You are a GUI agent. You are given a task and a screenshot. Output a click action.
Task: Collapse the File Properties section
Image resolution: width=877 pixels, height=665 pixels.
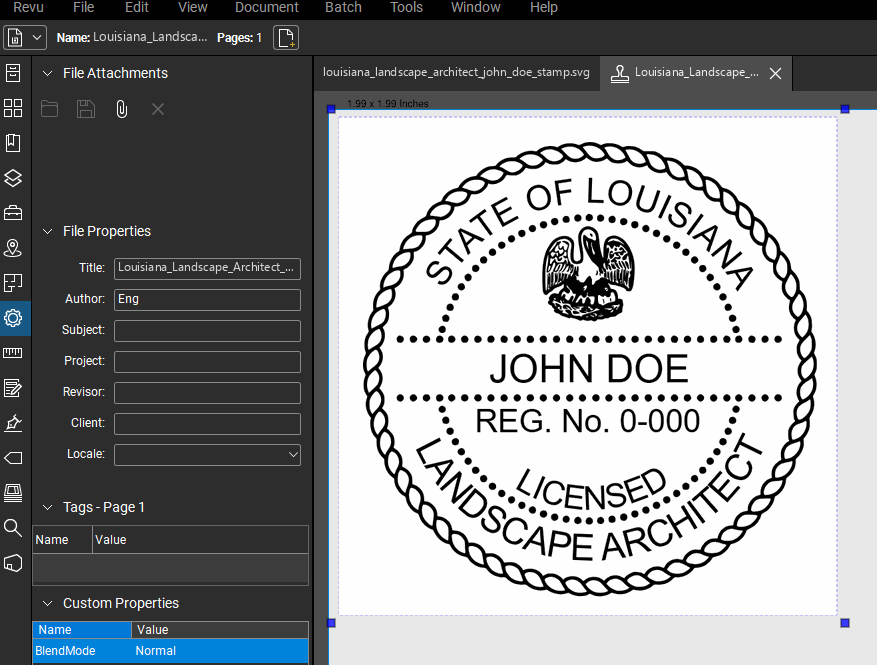click(x=48, y=231)
